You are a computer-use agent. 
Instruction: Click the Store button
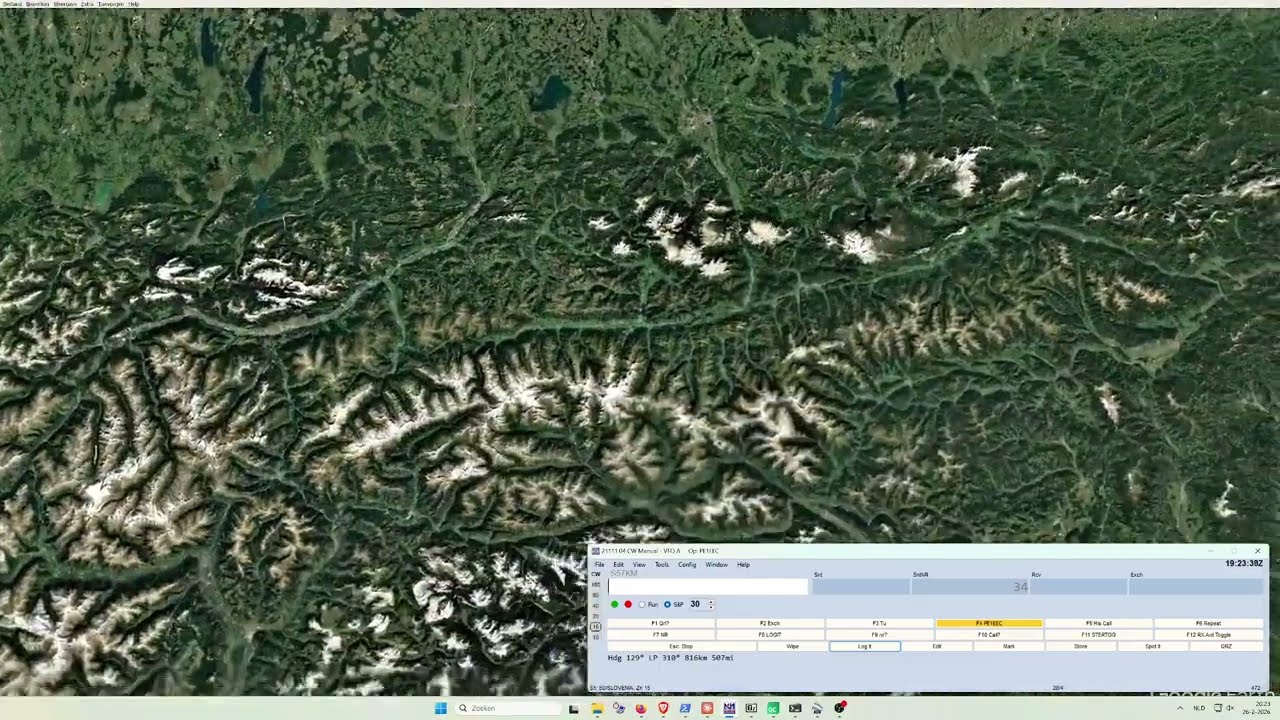click(x=1081, y=646)
